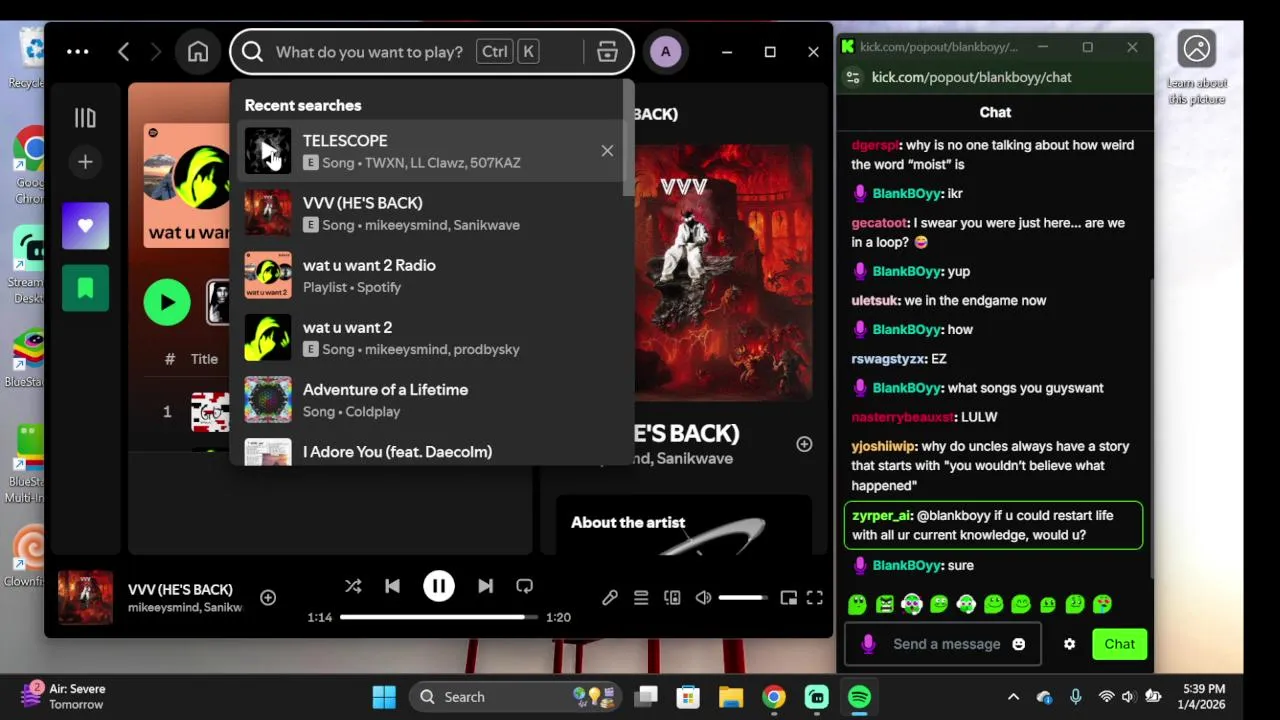Insert the angry green Kick emote
Image resolution: width=1280 pixels, height=720 pixels.
tap(885, 604)
